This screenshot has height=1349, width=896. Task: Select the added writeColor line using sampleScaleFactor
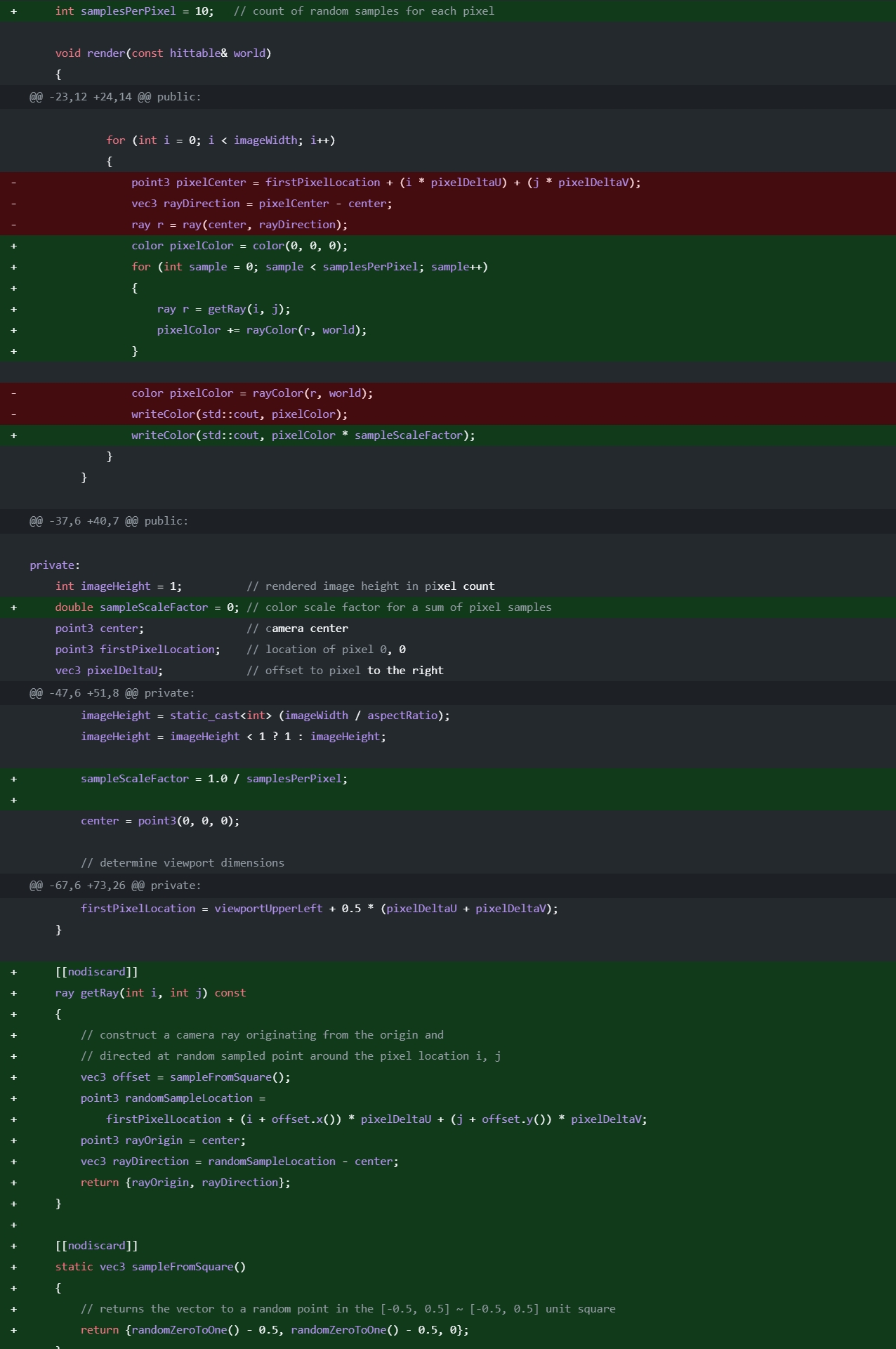[448, 435]
